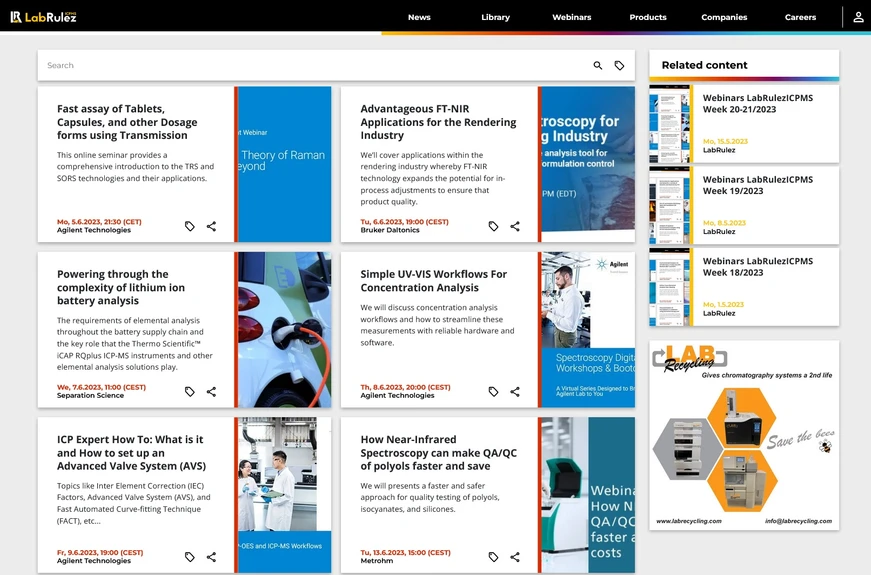
Task: Open Powering through the complexity of lithium title
Action: tap(121, 287)
